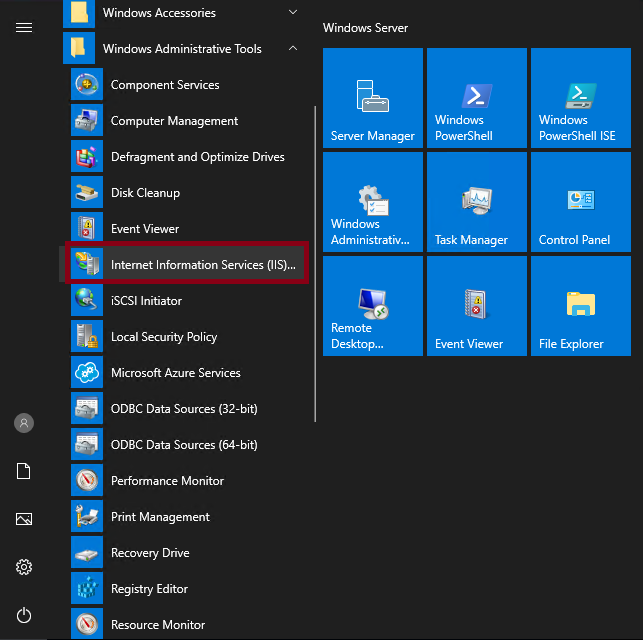Launch Computer Management from its icon
The image size is (643, 640).
click(87, 121)
